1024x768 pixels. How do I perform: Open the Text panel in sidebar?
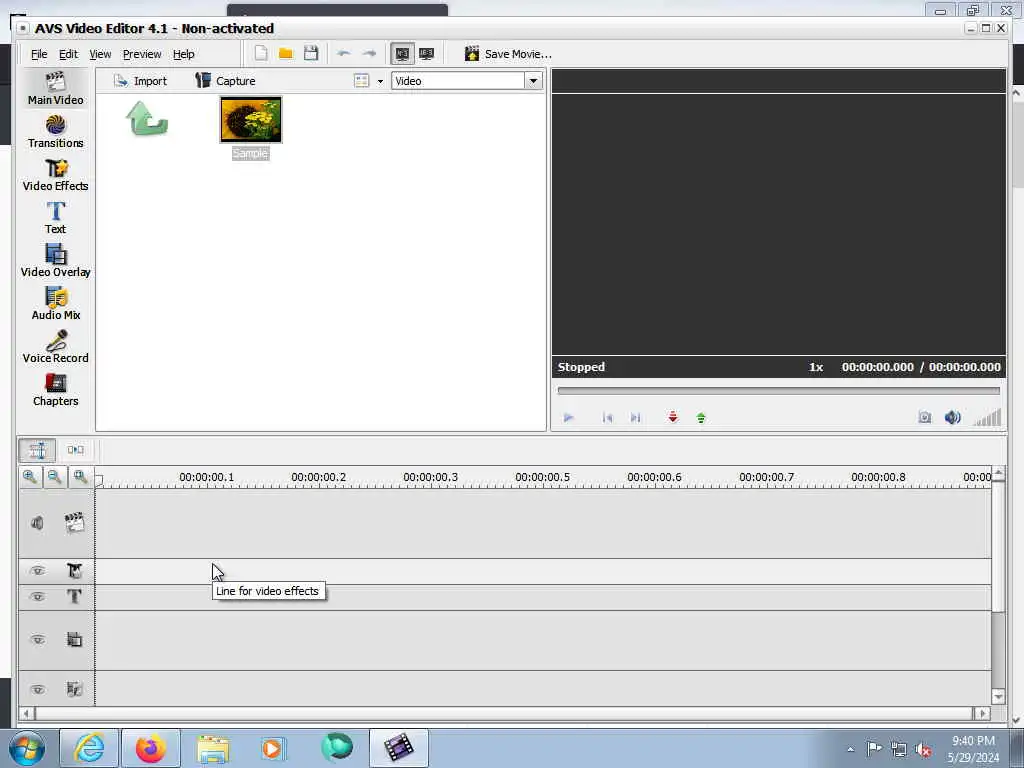[56, 218]
